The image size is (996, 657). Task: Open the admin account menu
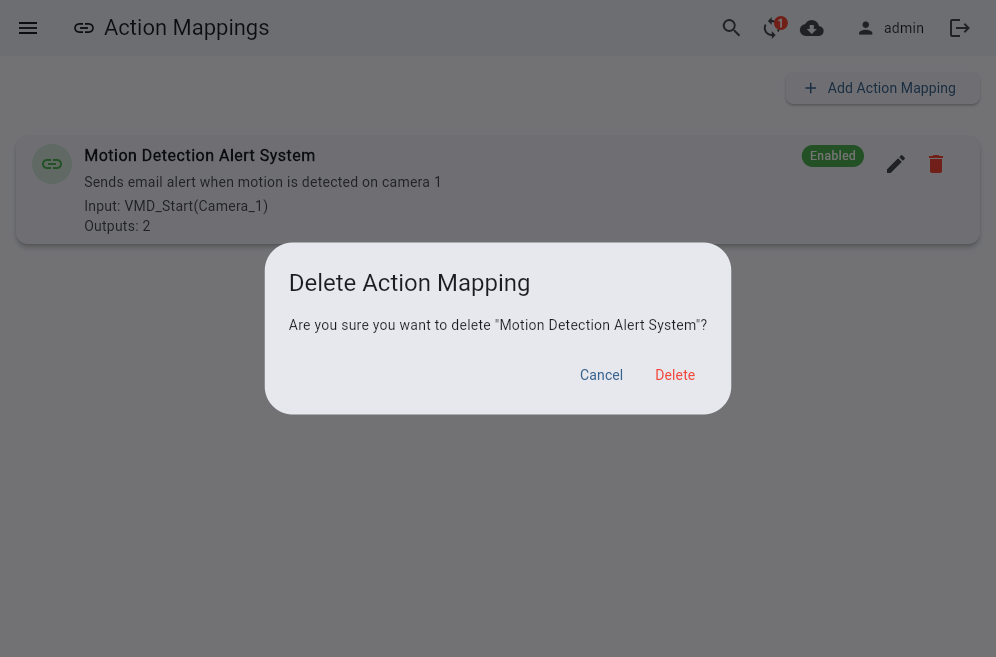click(903, 28)
